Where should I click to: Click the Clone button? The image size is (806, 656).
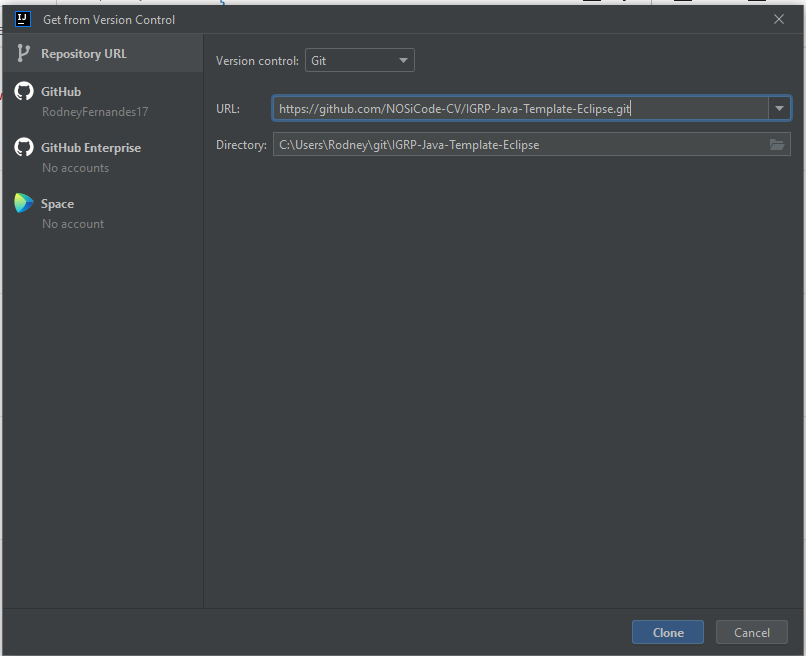tap(668, 632)
